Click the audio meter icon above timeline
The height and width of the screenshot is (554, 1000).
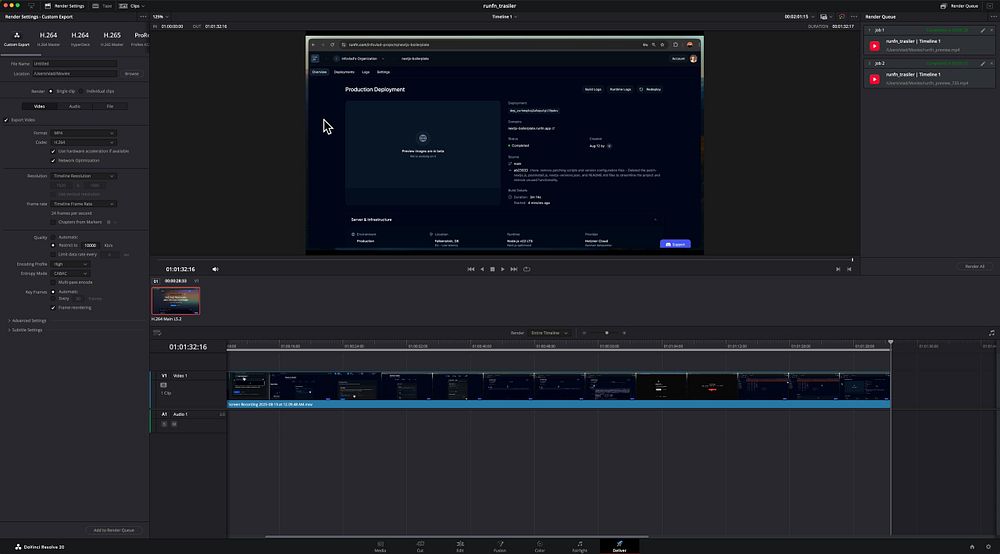click(x=992, y=333)
